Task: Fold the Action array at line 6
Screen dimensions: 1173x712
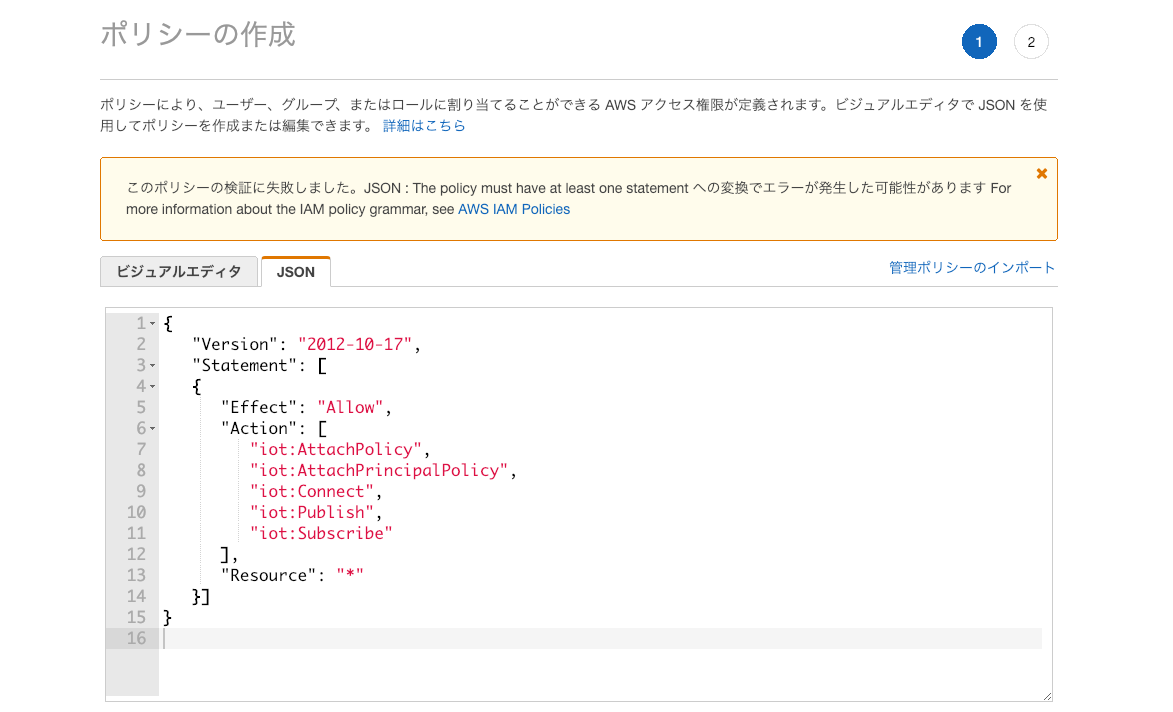Action: (x=152, y=429)
